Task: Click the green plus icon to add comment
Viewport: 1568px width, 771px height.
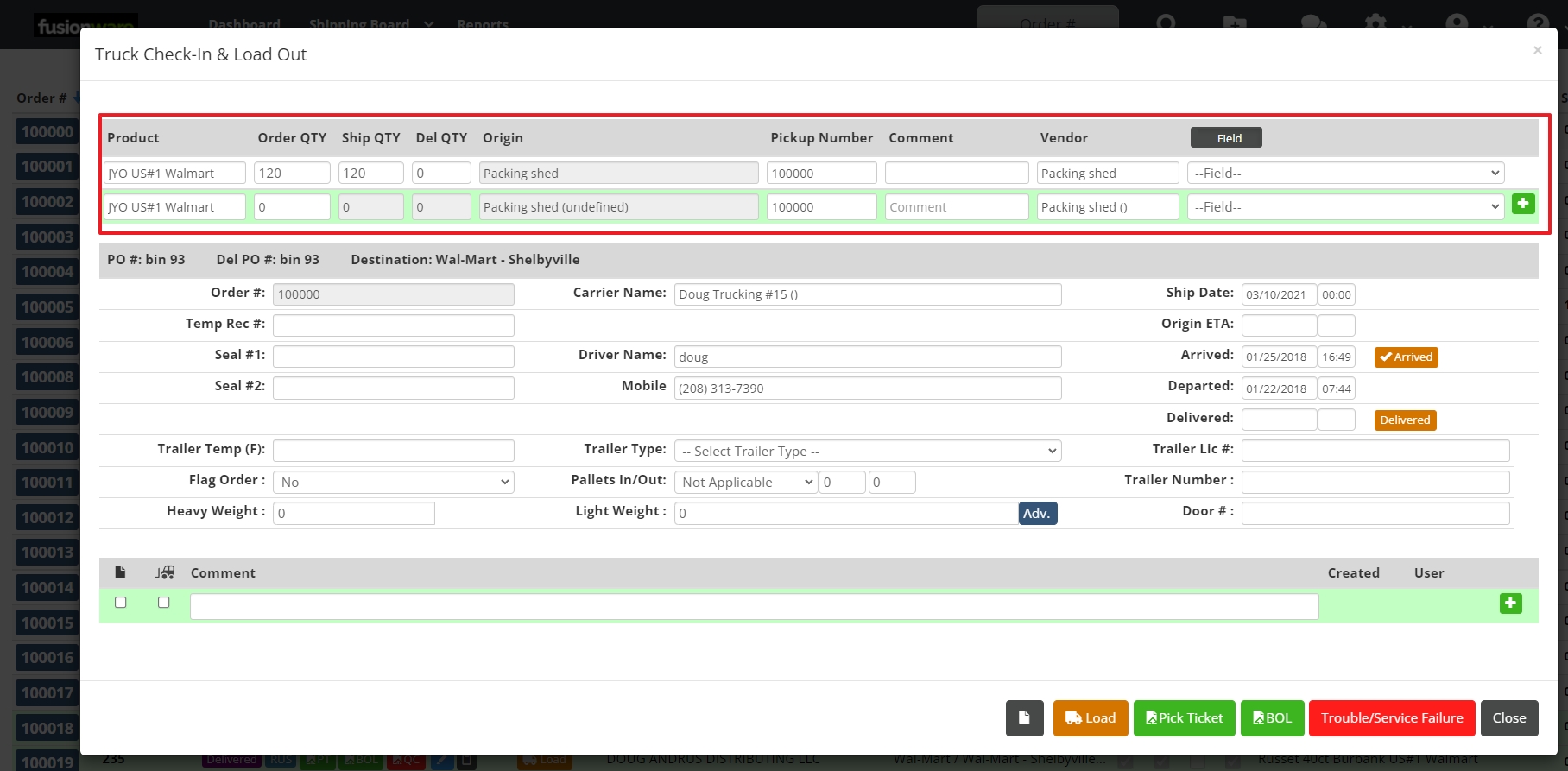Action: point(1510,604)
